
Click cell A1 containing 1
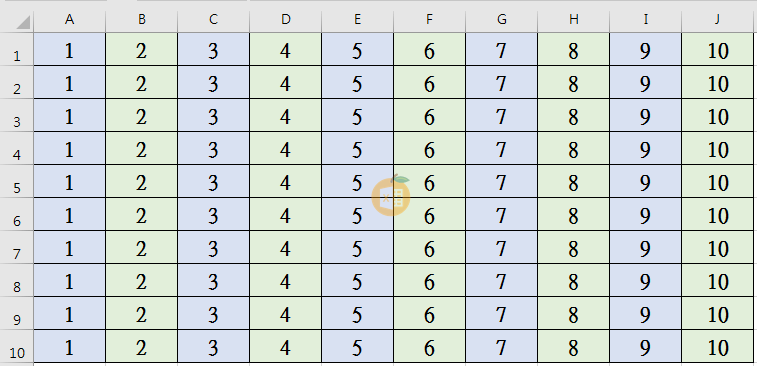70,49
